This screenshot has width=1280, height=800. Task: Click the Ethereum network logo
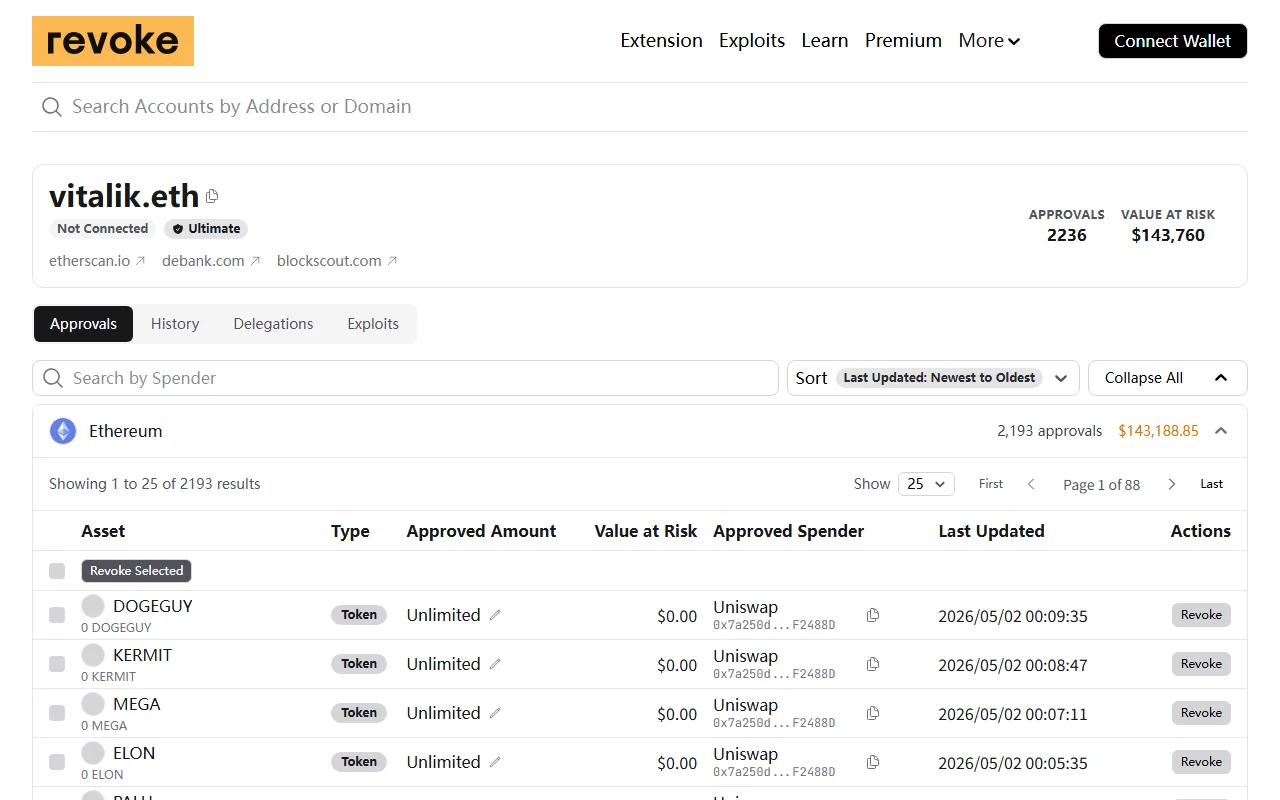coord(63,431)
